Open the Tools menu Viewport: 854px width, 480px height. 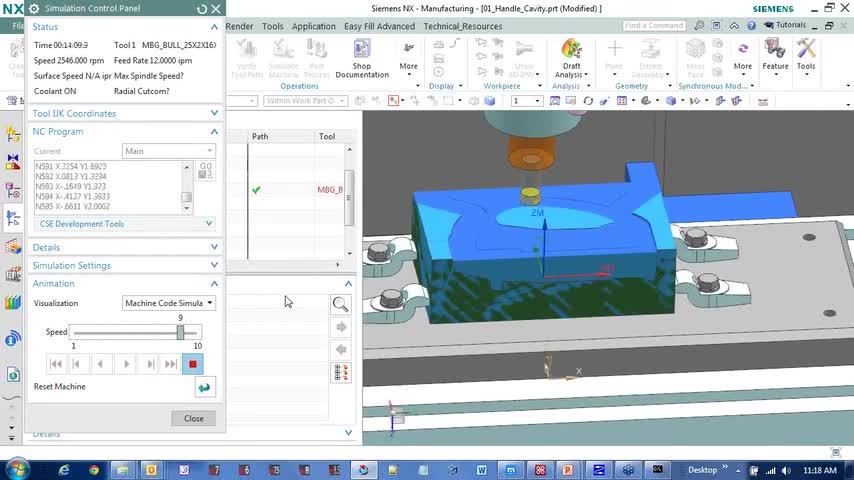[x=272, y=26]
